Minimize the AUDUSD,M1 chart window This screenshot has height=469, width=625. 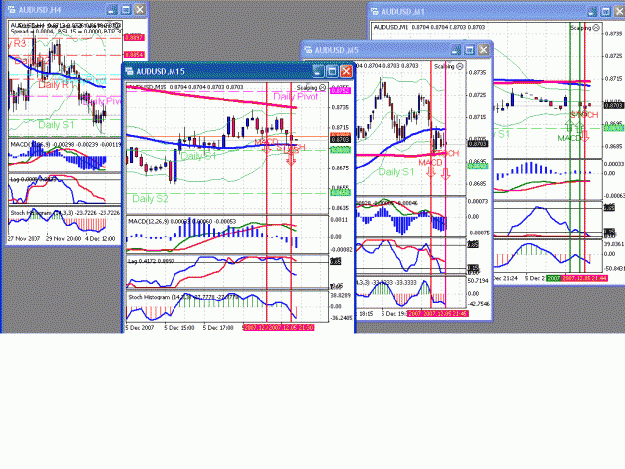coord(592,12)
